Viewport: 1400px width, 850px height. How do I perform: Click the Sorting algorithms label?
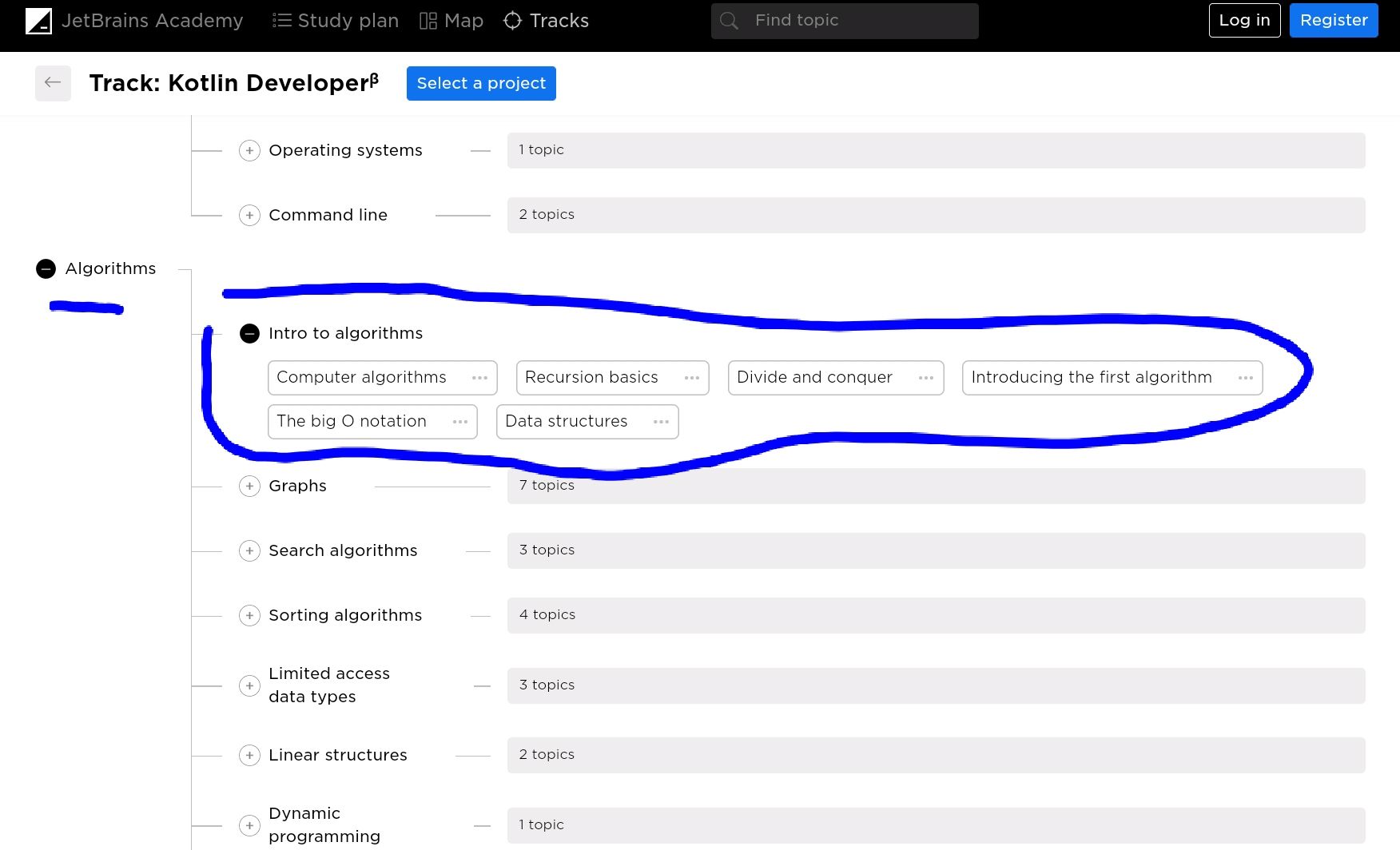[x=345, y=616]
